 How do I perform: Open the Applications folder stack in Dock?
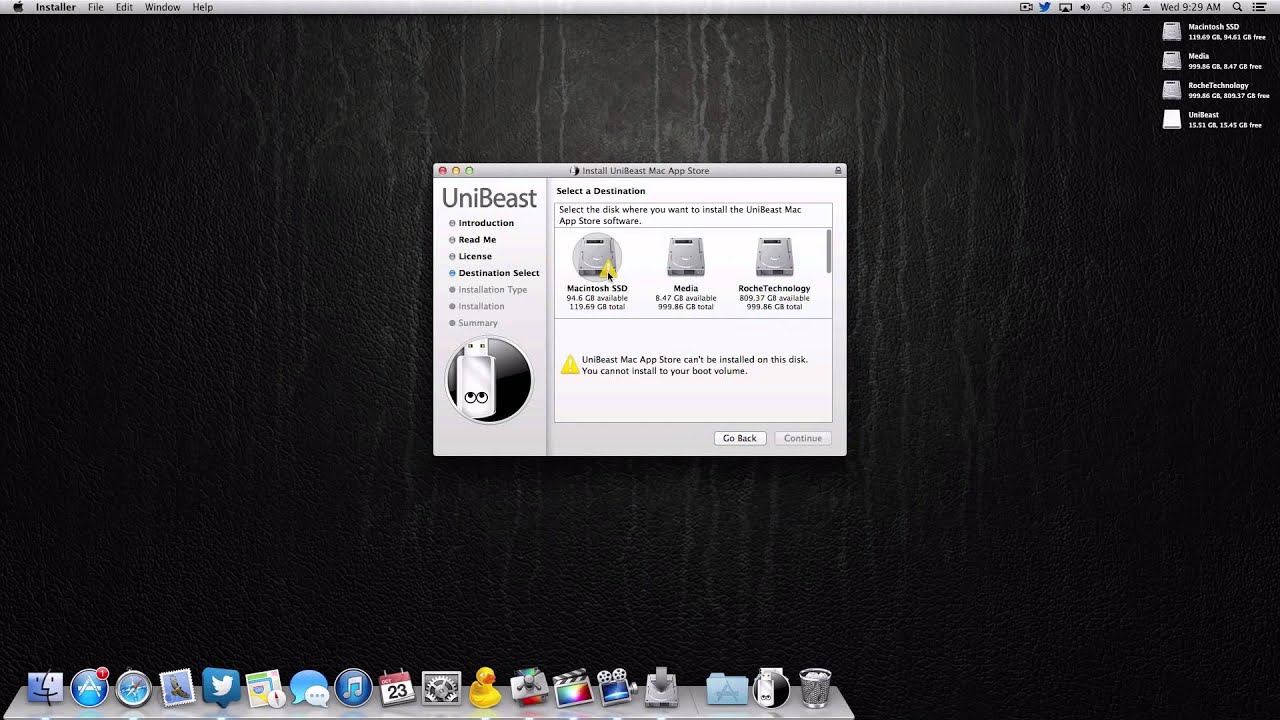(727, 688)
